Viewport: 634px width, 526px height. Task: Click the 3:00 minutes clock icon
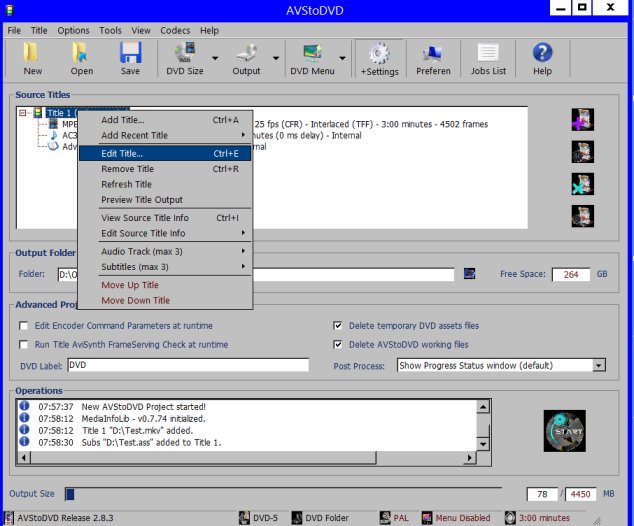[510, 518]
